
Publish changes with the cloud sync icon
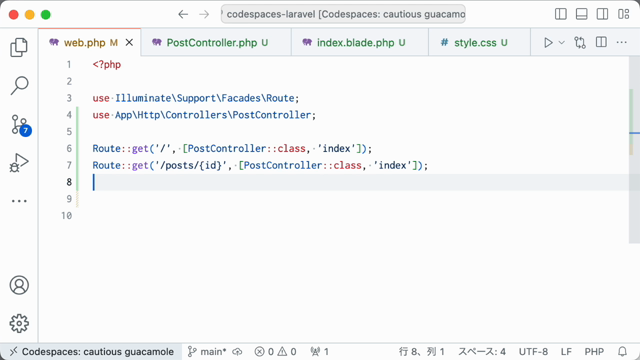pyautogui.click(x=237, y=351)
